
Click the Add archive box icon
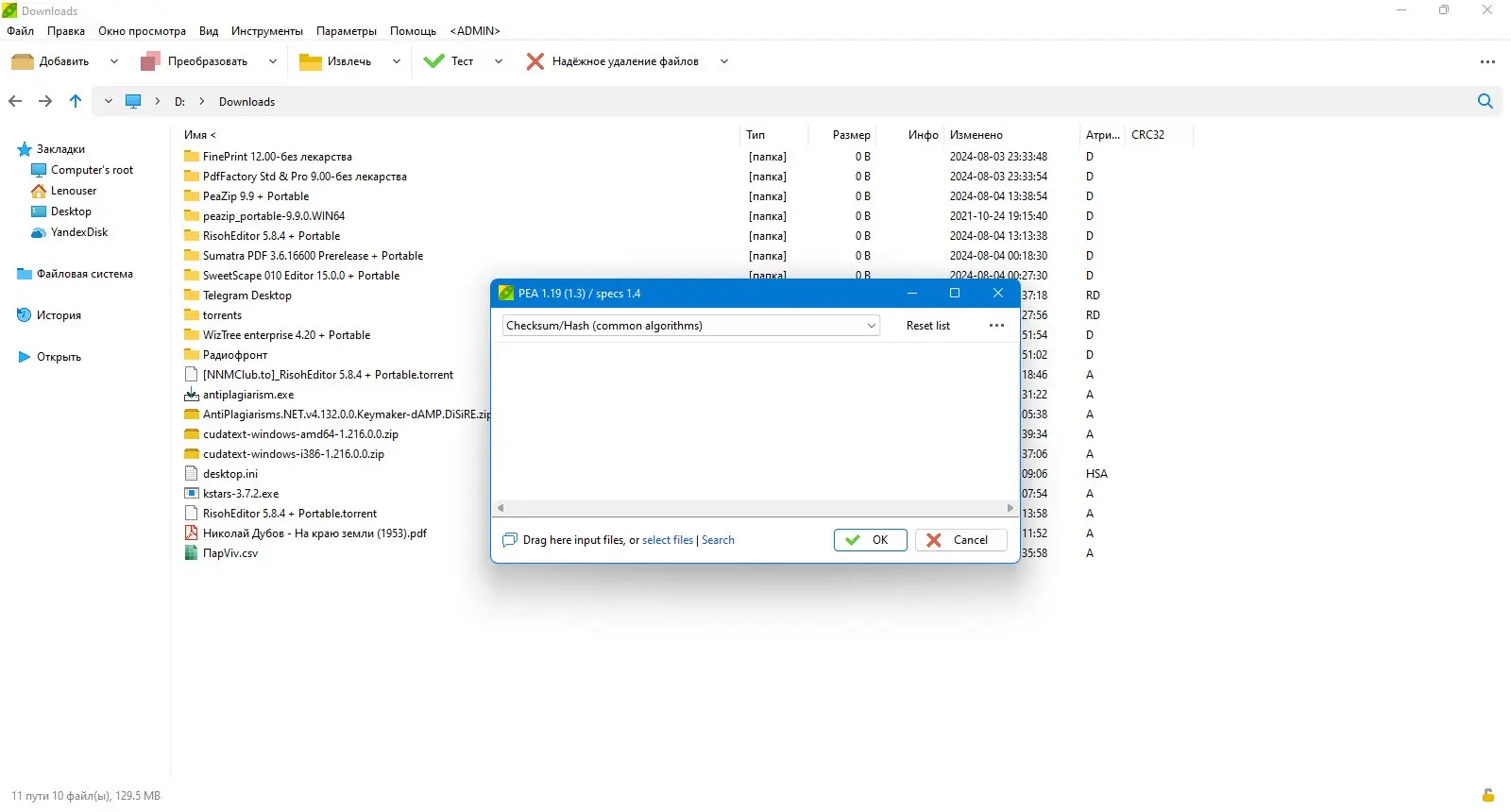pos(23,61)
